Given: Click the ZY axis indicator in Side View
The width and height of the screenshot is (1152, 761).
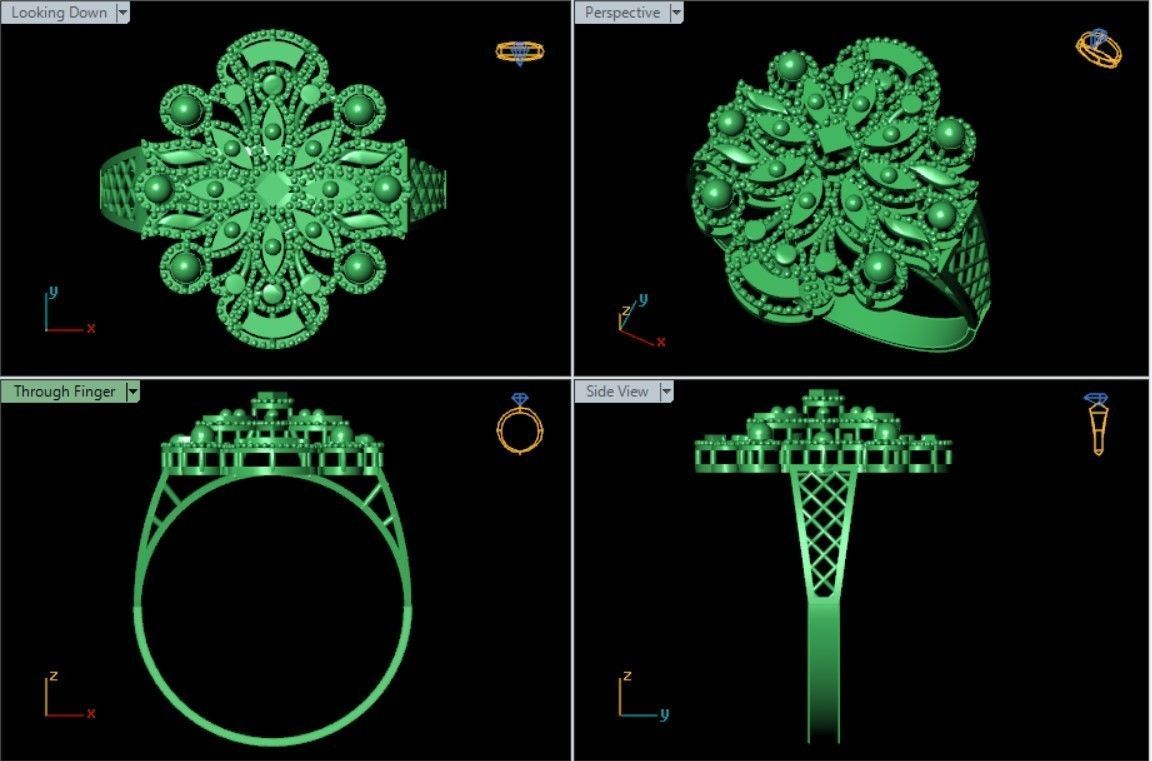Looking at the screenshot, I should 644,694.
